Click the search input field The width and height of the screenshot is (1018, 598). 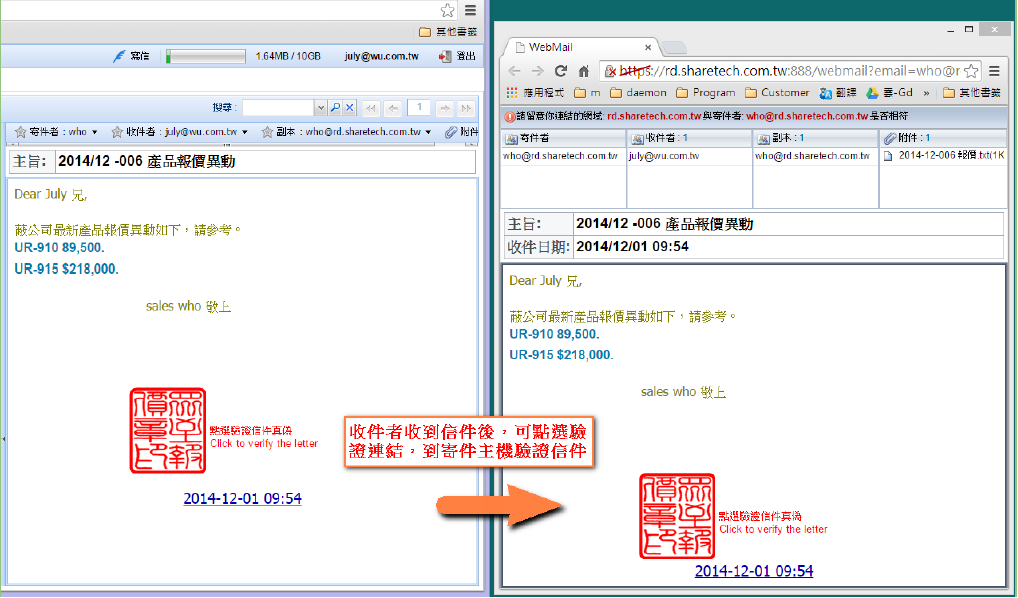(x=278, y=107)
